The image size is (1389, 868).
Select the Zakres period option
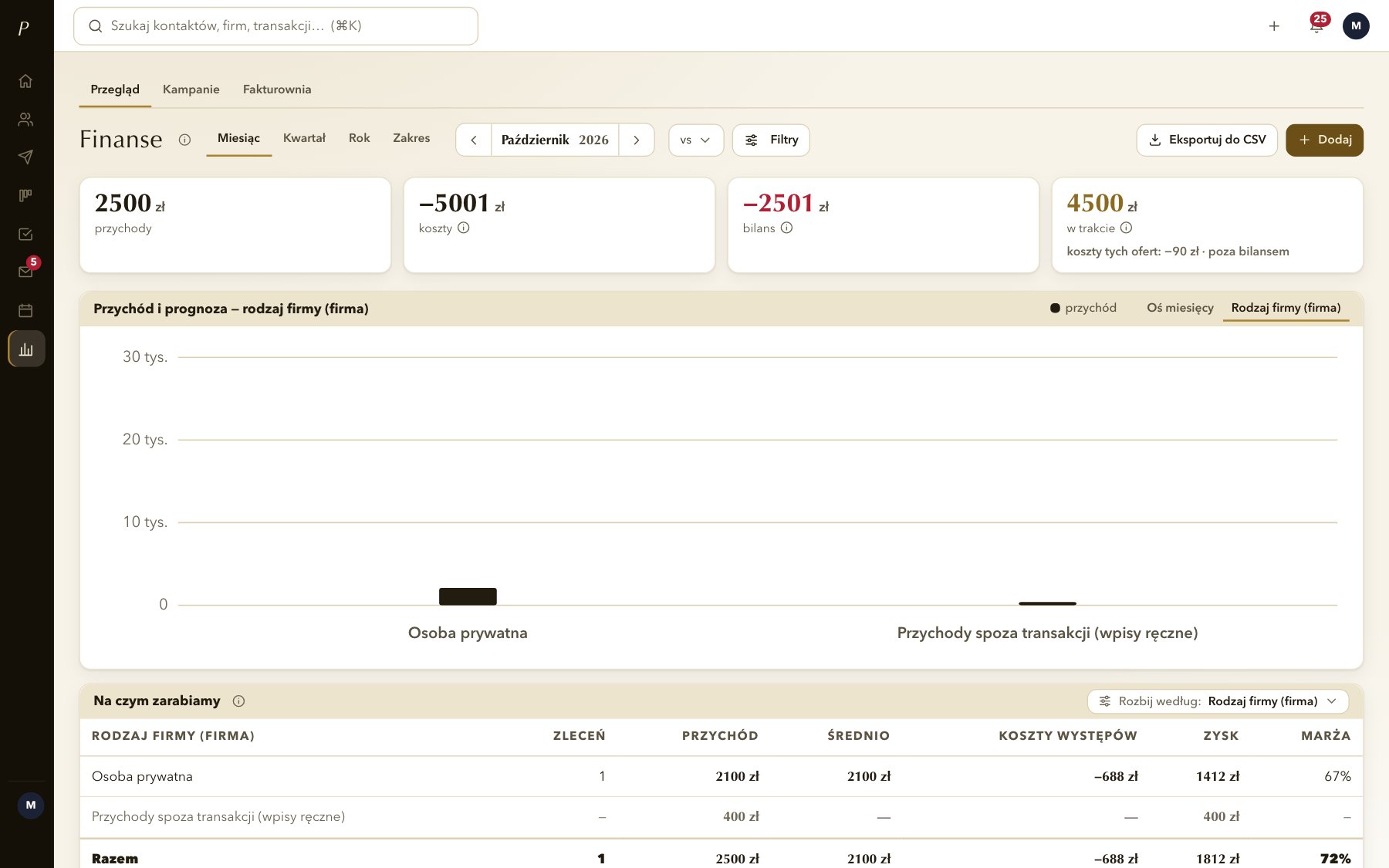point(411,138)
